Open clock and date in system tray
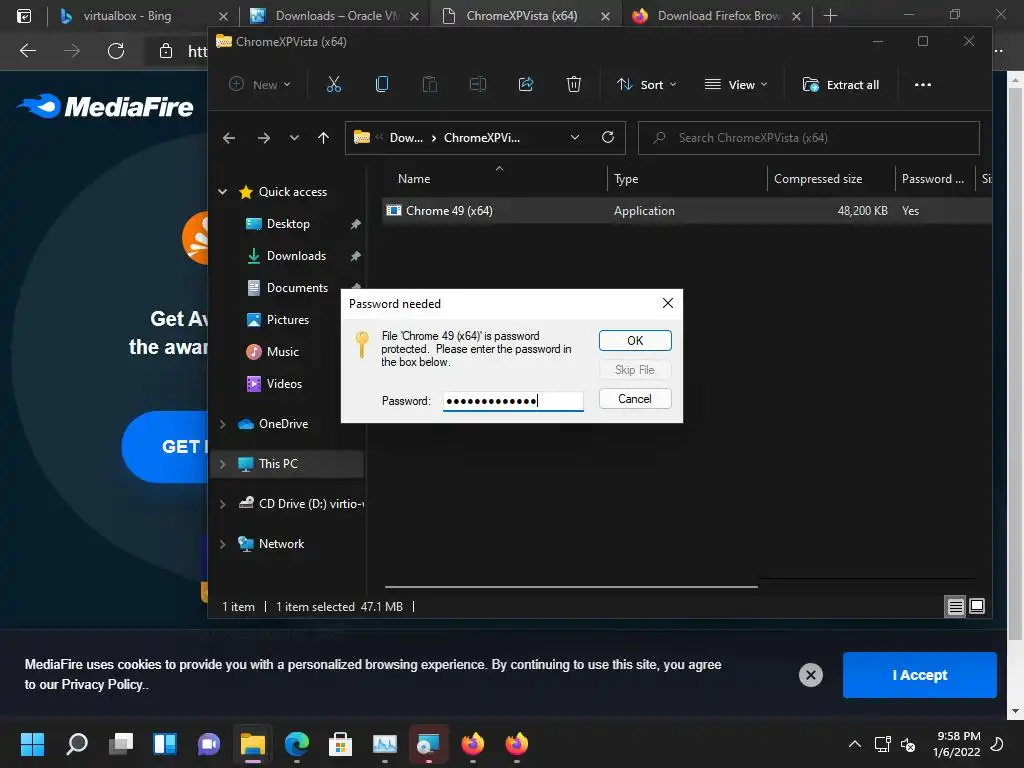This screenshot has width=1024, height=768. pyautogui.click(x=957, y=744)
